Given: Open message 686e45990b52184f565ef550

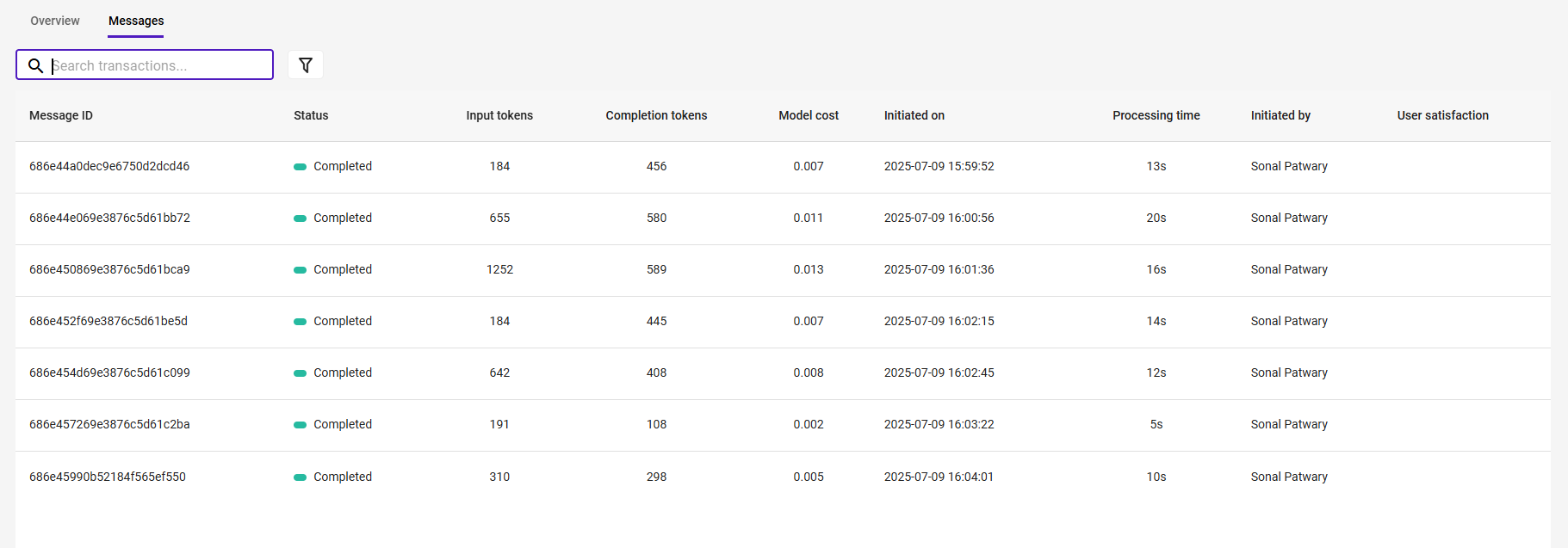Looking at the screenshot, I should [108, 477].
